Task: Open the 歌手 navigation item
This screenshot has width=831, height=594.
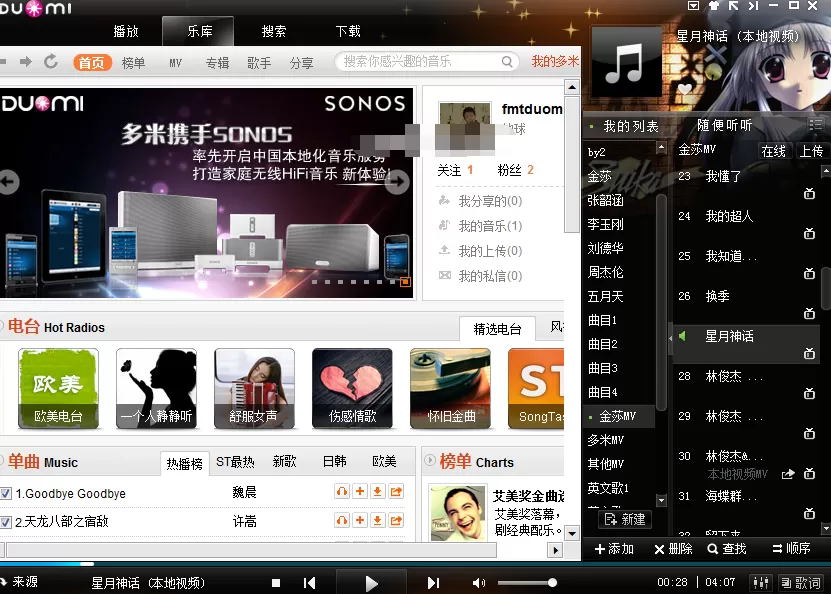Action: pyautogui.click(x=259, y=63)
